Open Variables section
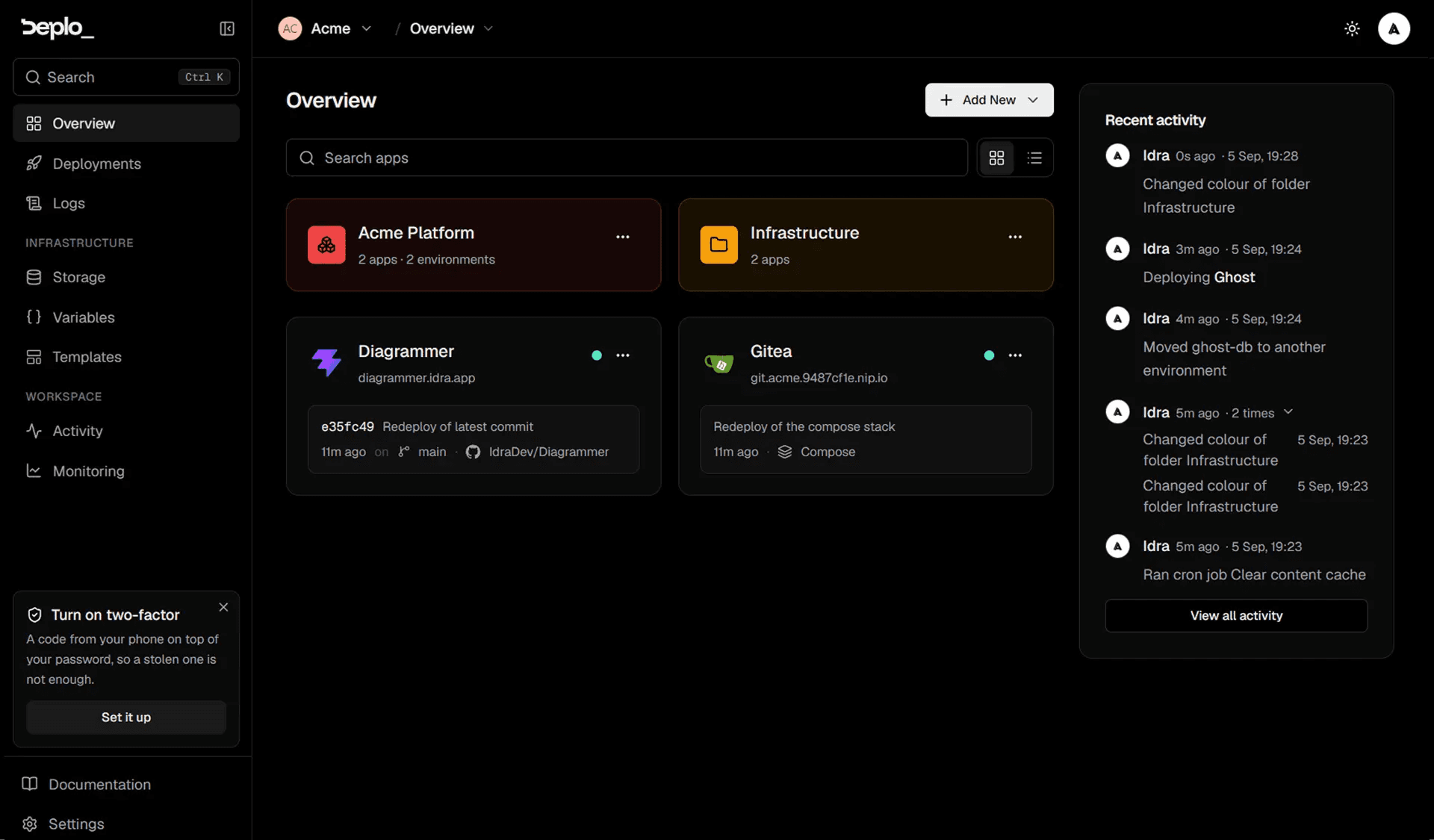Viewport: 1434px width, 840px height. 126,317
